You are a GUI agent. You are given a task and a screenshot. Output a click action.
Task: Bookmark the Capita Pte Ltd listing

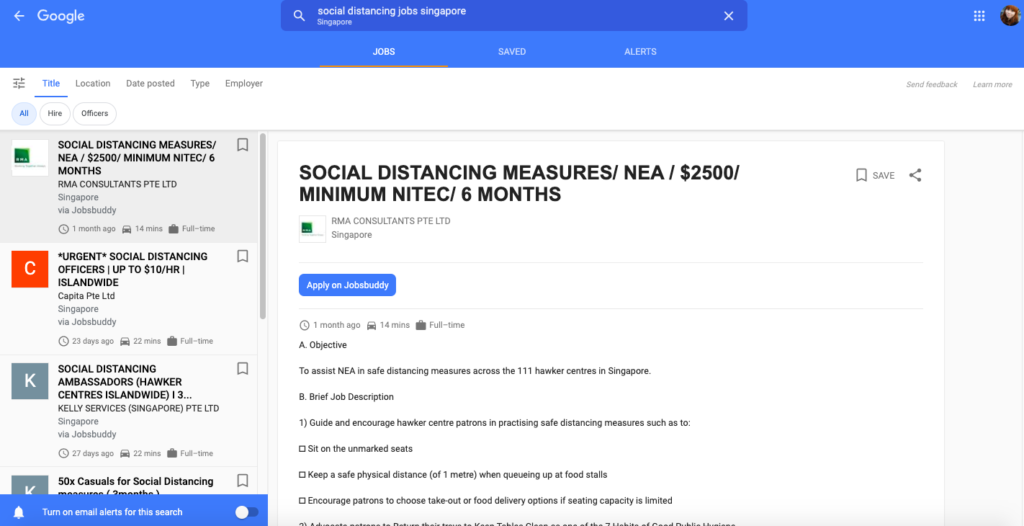(242, 256)
